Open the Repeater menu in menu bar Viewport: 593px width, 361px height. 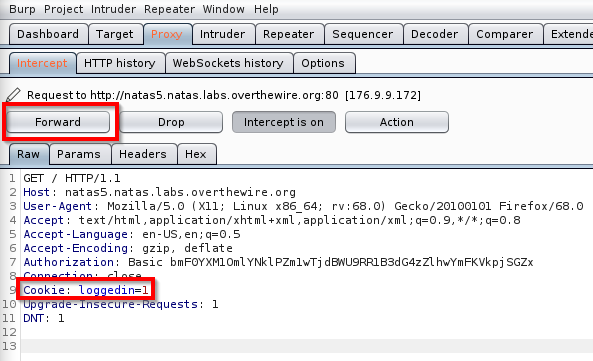pyautogui.click(x=169, y=9)
